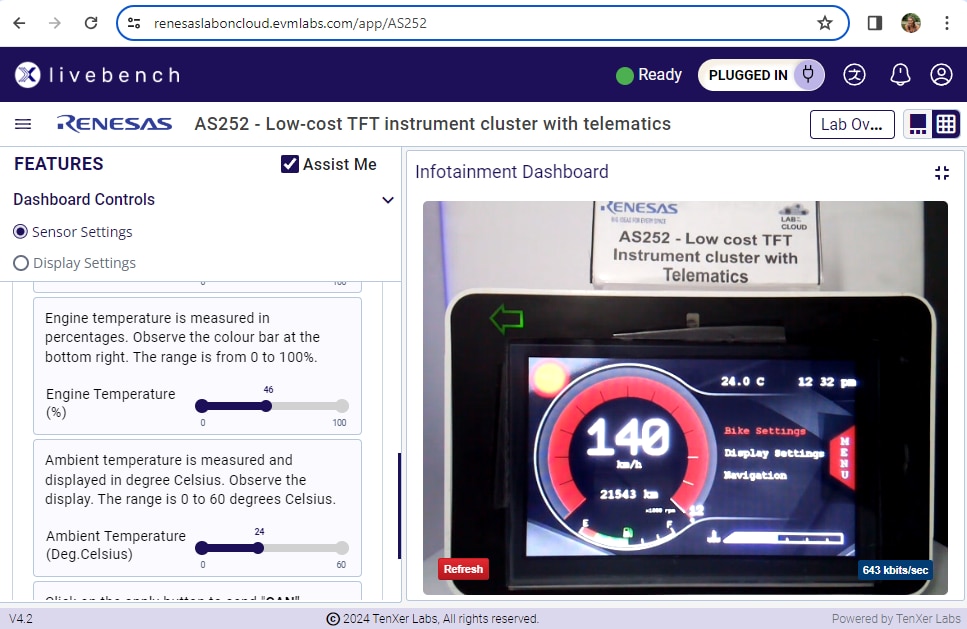Click the 643 kbits/sec bitrate badge
The image size is (967, 629).
(x=895, y=570)
